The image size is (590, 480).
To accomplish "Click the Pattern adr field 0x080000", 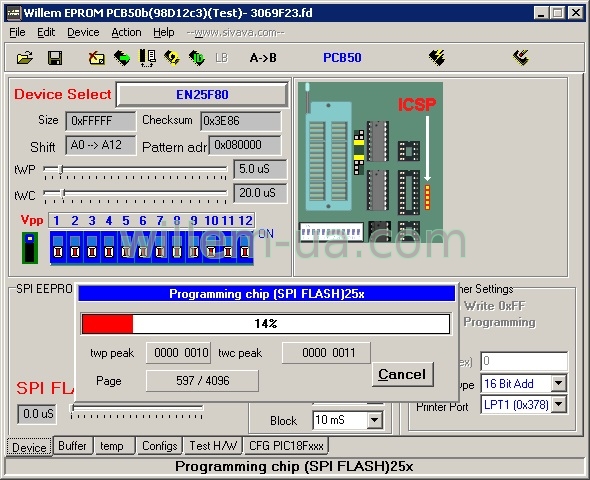I will pos(245,145).
